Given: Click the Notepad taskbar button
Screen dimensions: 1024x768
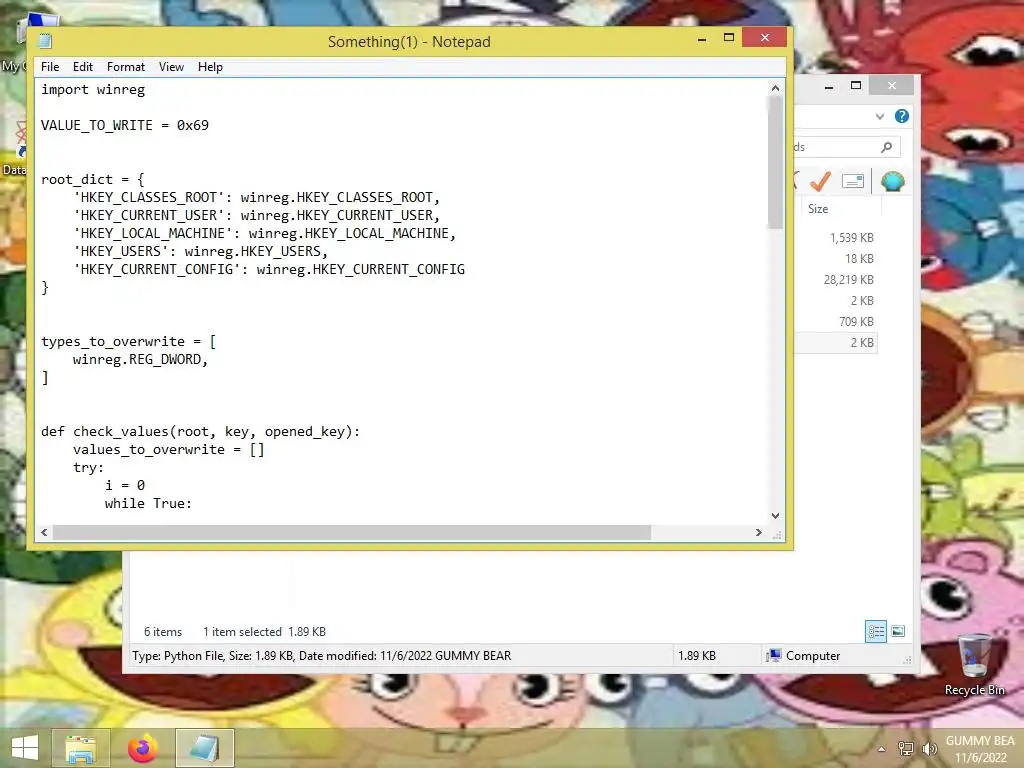Looking at the screenshot, I should pyautogui.click(x=204, y=748).
